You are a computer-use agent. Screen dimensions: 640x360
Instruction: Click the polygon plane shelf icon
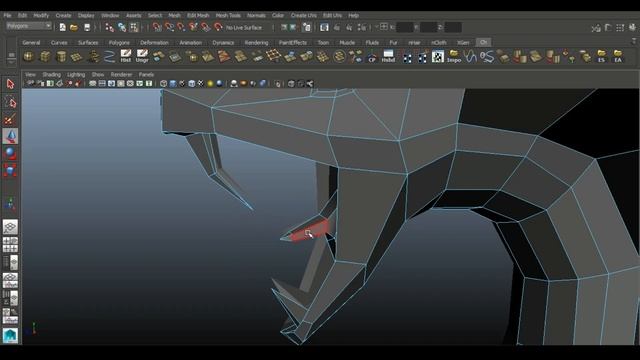(77, 56)
